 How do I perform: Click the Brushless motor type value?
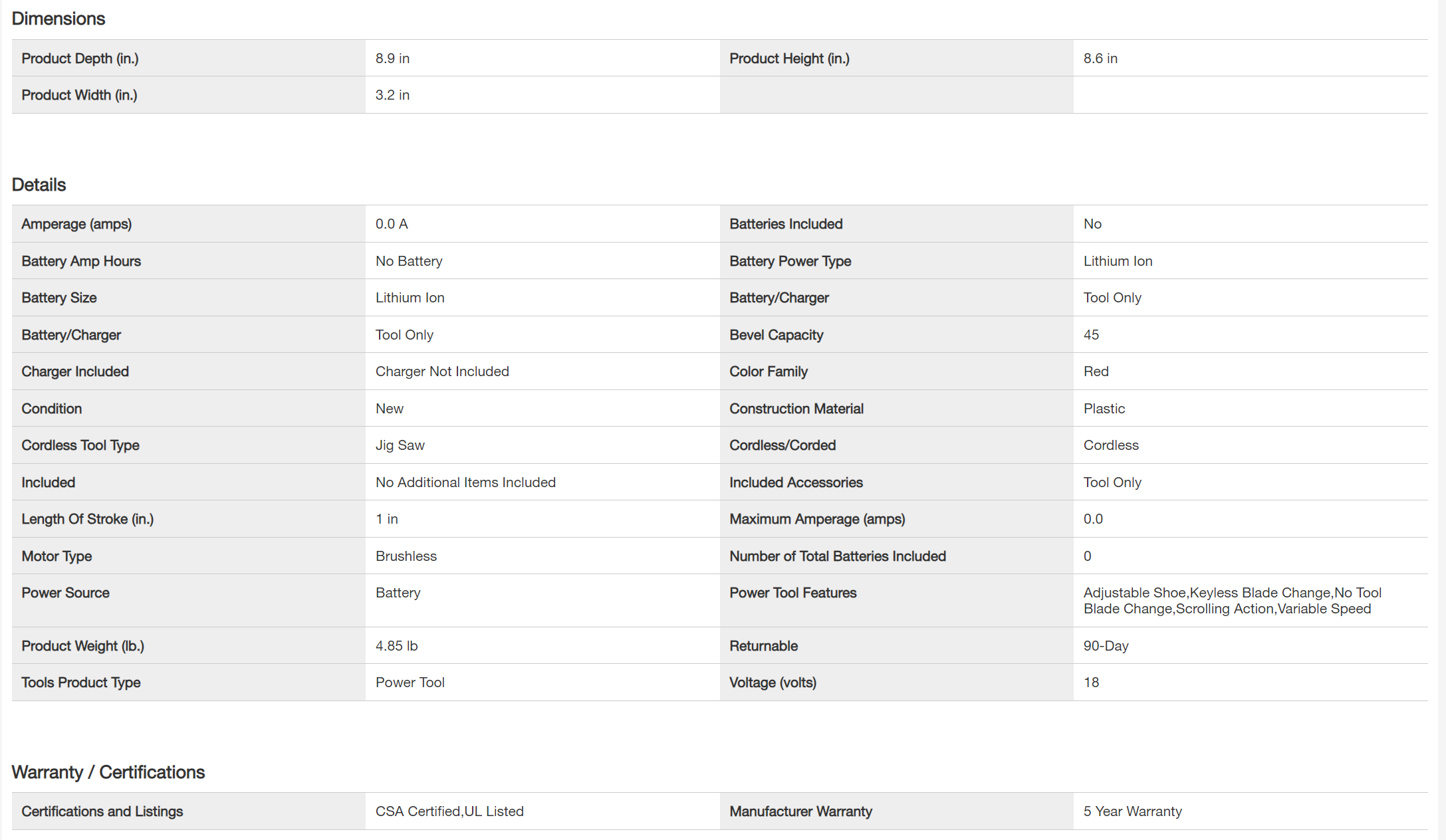406,556
